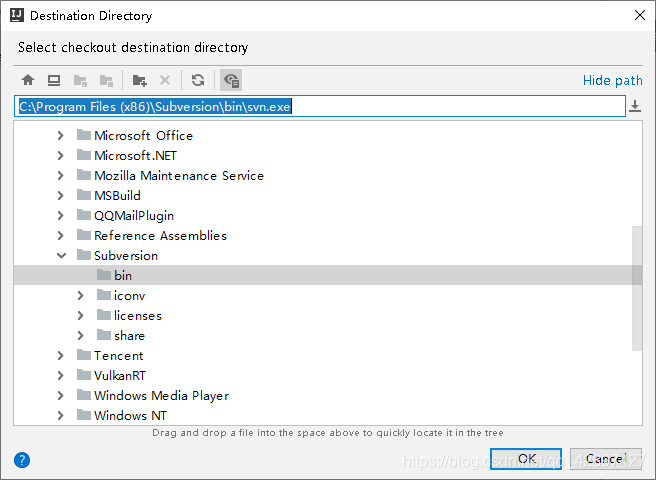Expand the Tencent folder
Screen dimensions: 656x480
coord(61,356)
